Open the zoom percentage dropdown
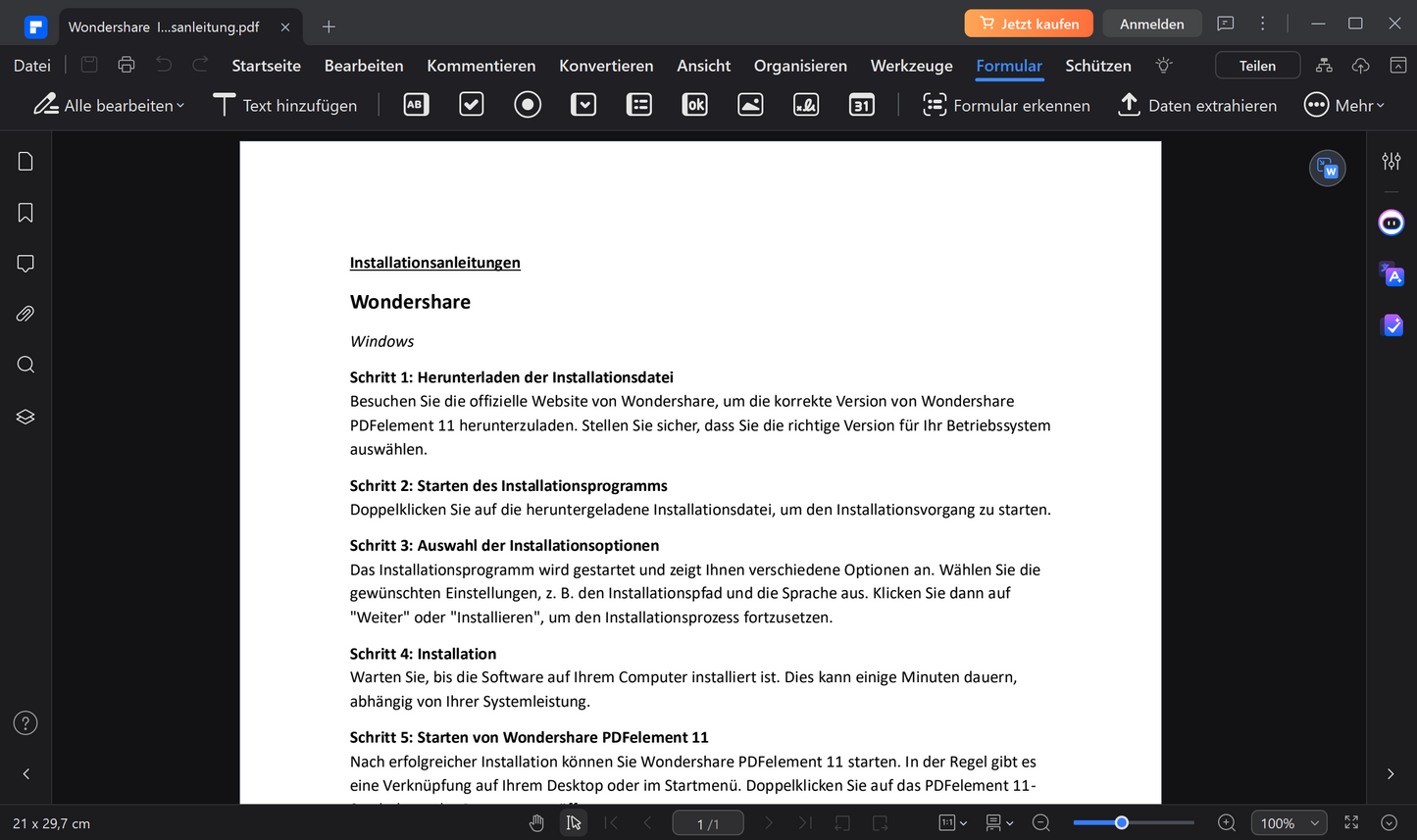This screenshot has width=1417, height=840. click(1289, 822)
